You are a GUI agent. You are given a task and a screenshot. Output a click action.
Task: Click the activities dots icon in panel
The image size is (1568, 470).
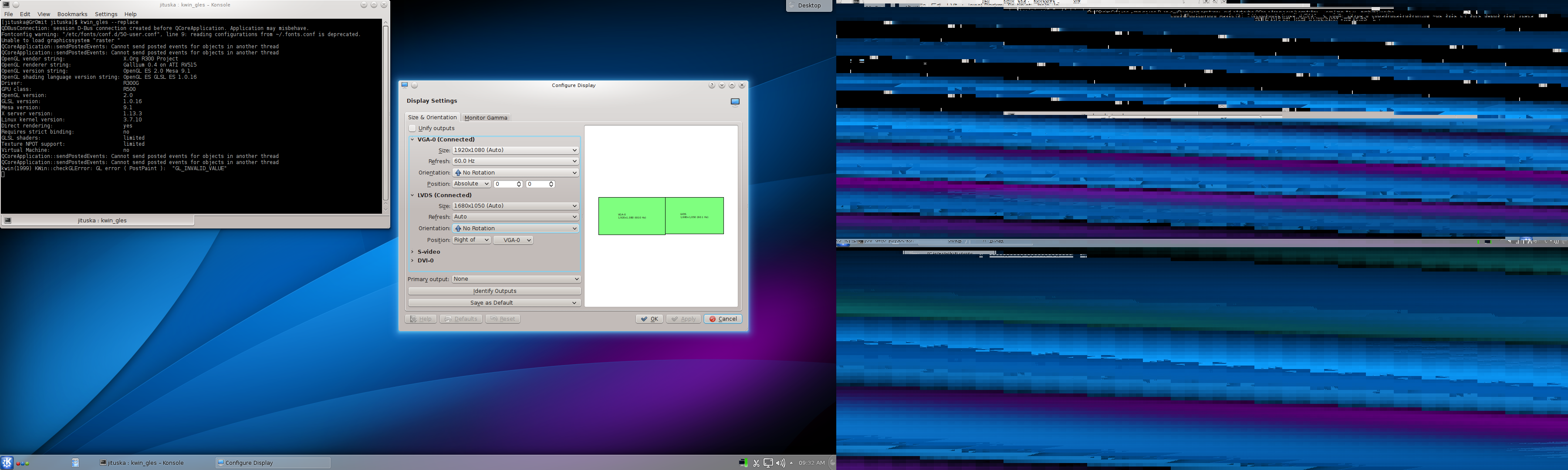[x=23, y=463]
